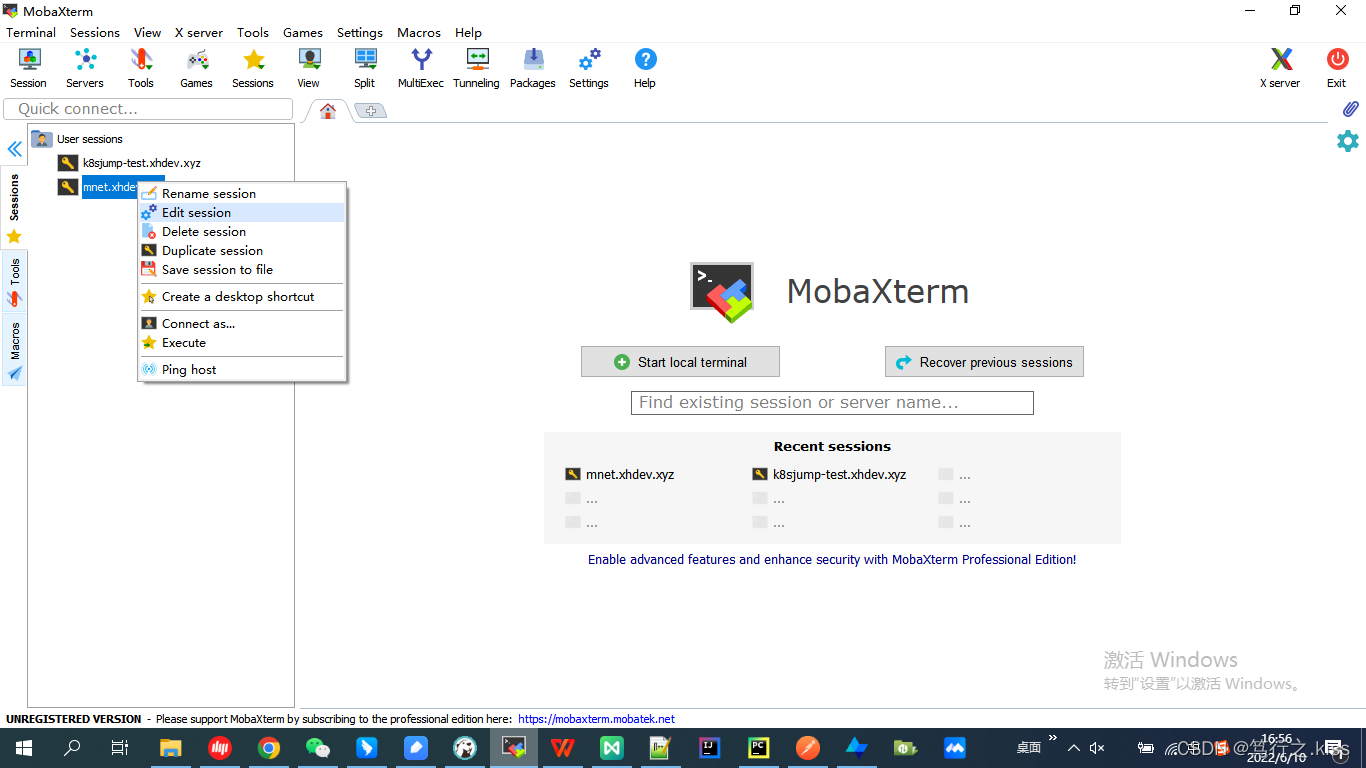Select the vertical Tools side tab
1366x768 pixels.
(14, 281)
